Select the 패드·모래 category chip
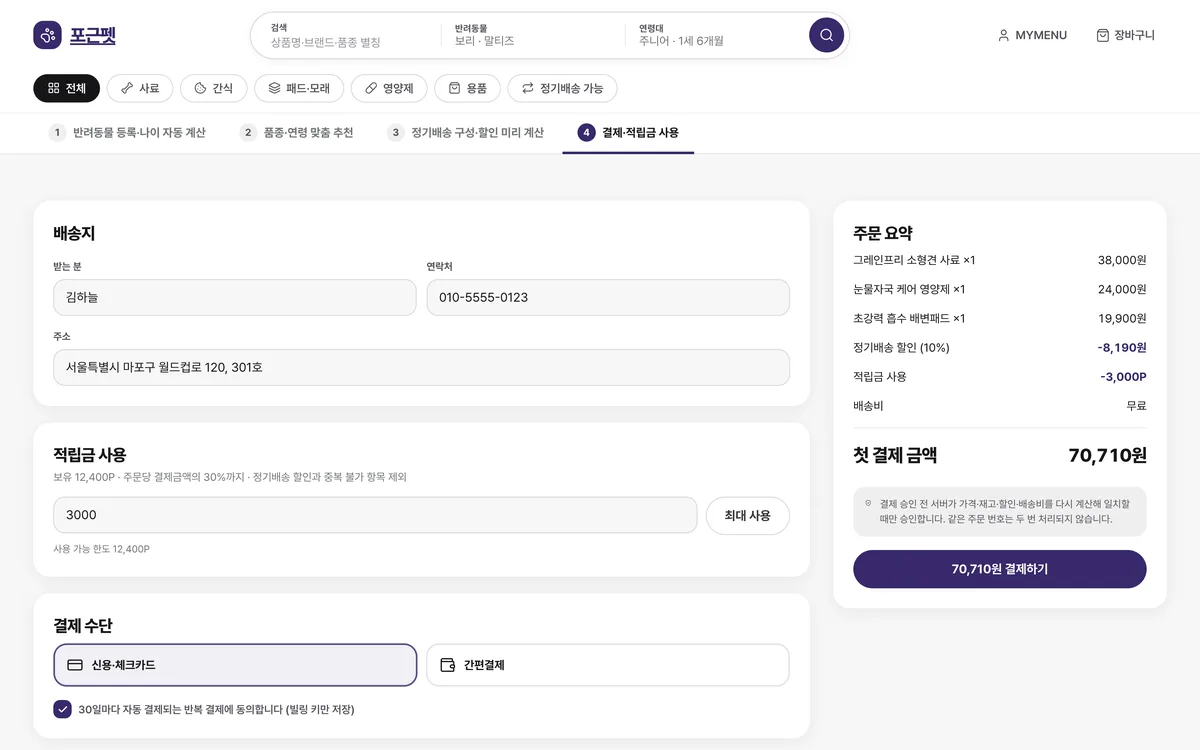This screenshot has height=750, width=1200. (x=299, y=88)
